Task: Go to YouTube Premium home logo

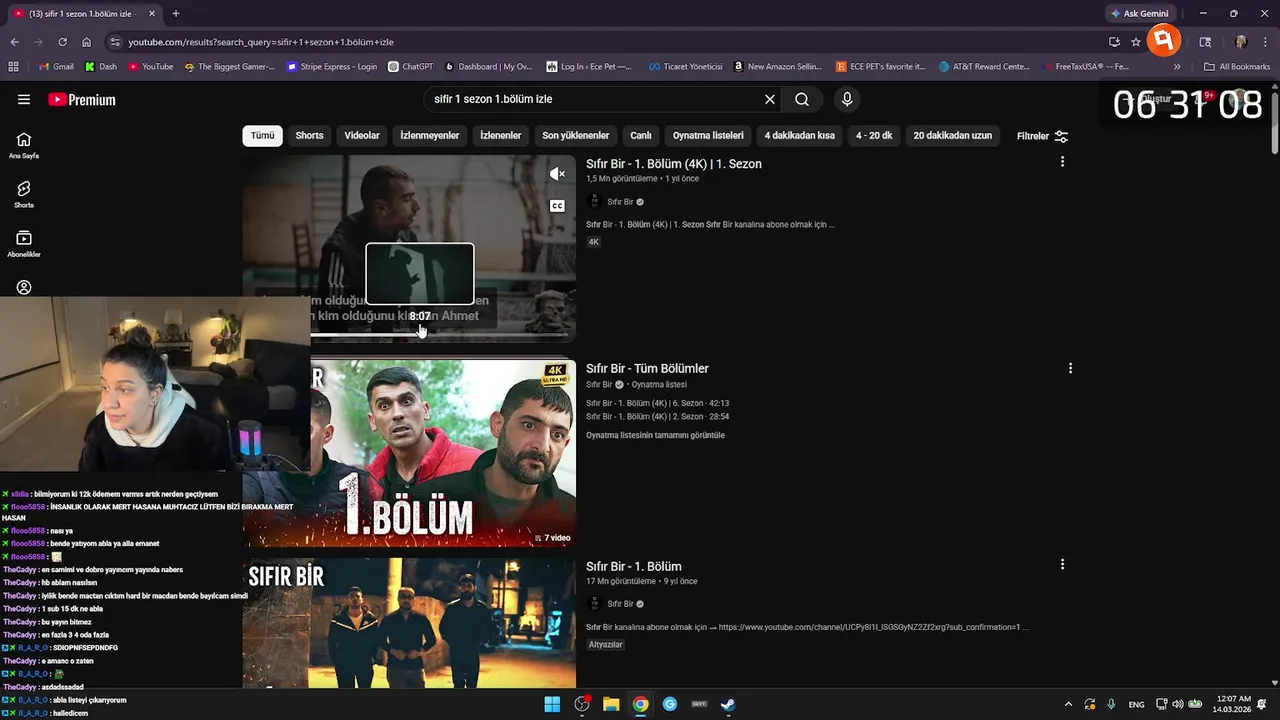Action: (x=82, y=99)
